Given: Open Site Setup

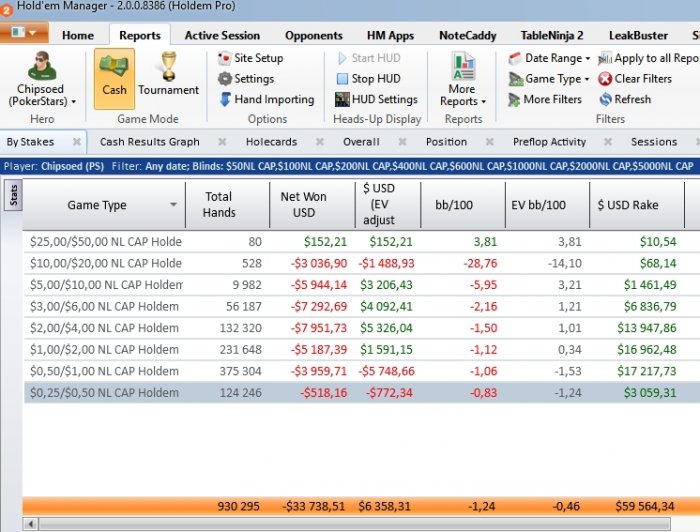Looking at the screenshot, I should click(250, 58).
